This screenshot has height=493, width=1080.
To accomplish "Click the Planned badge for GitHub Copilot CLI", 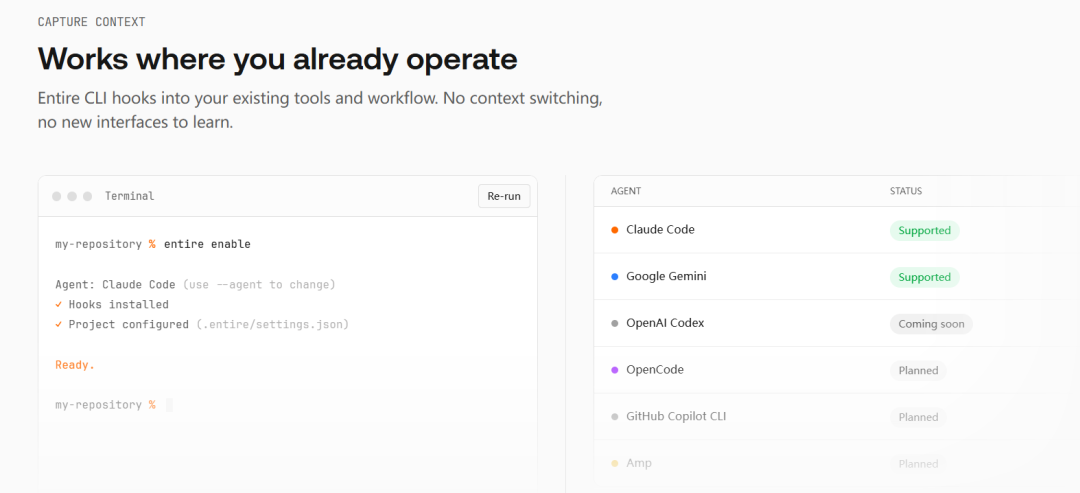I will tap(918, 417).
